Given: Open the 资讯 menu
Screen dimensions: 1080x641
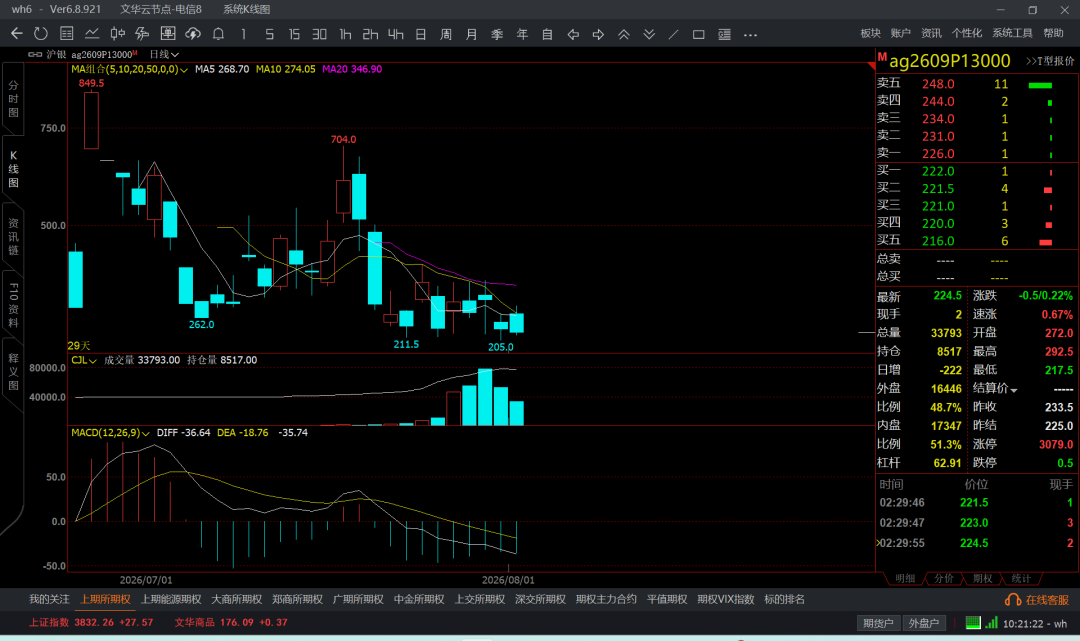Looking at the screenshot, I should (x=931, y=33).
